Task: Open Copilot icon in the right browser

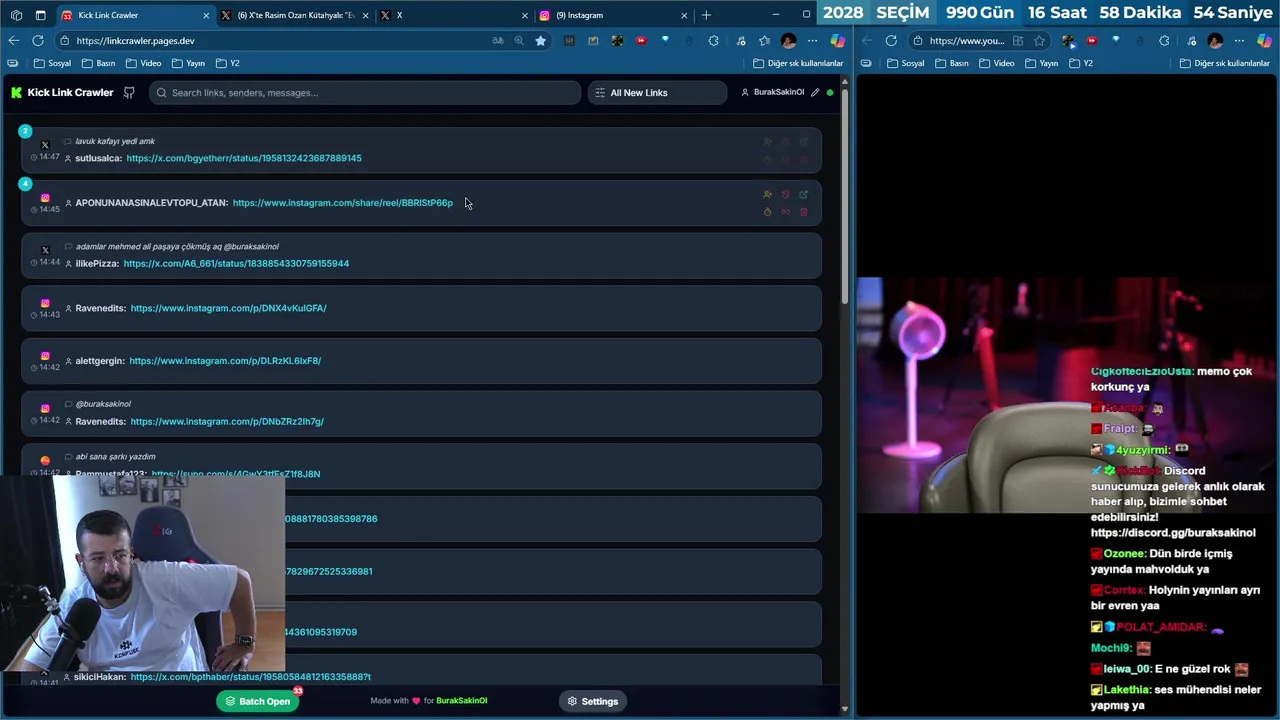Action: tap(1263, 41)
